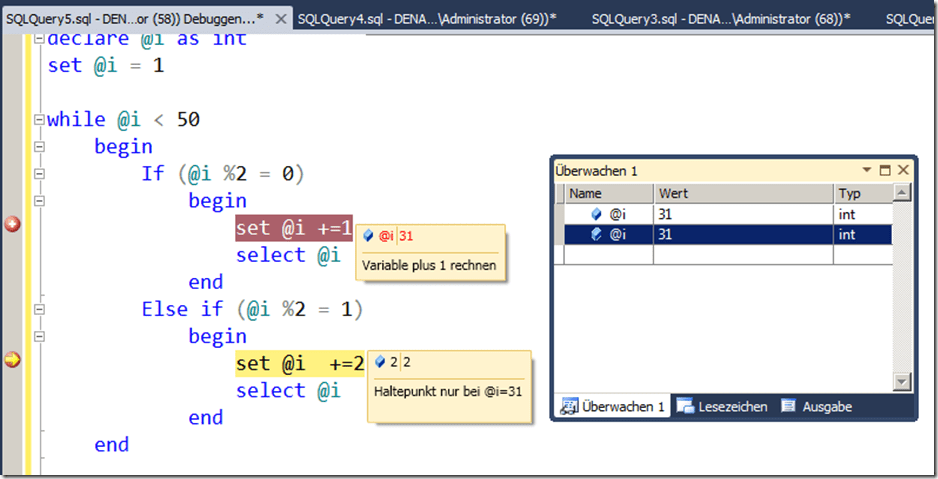
Task: Select the first @i watch row
Action: (x=728, y=214)
